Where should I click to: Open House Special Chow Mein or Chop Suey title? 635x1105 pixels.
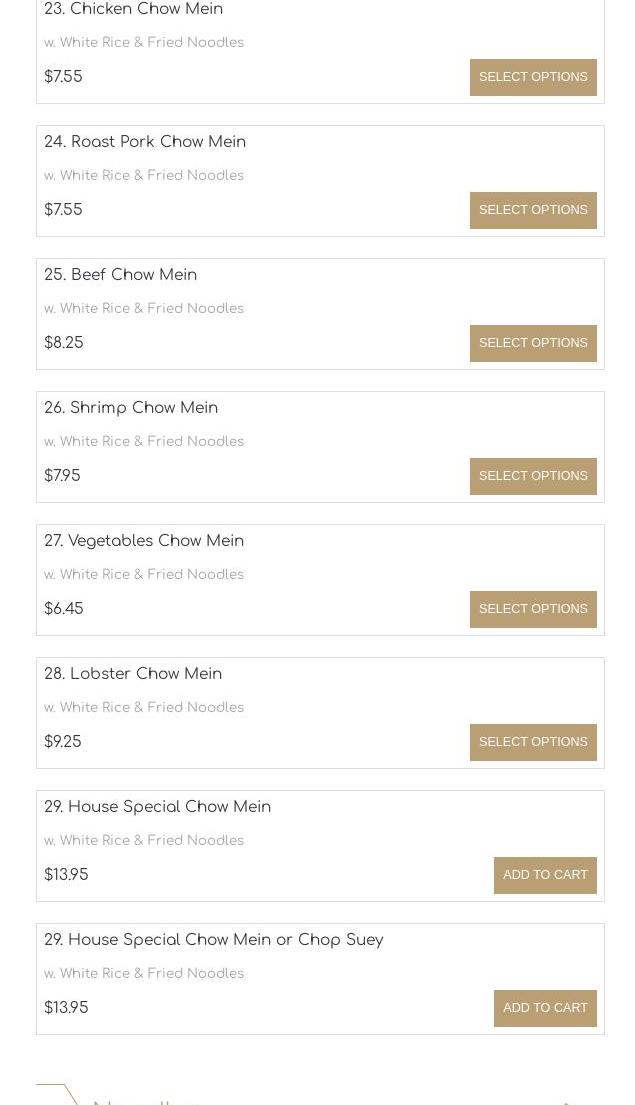pyautogui.click(x=214, y=940)
